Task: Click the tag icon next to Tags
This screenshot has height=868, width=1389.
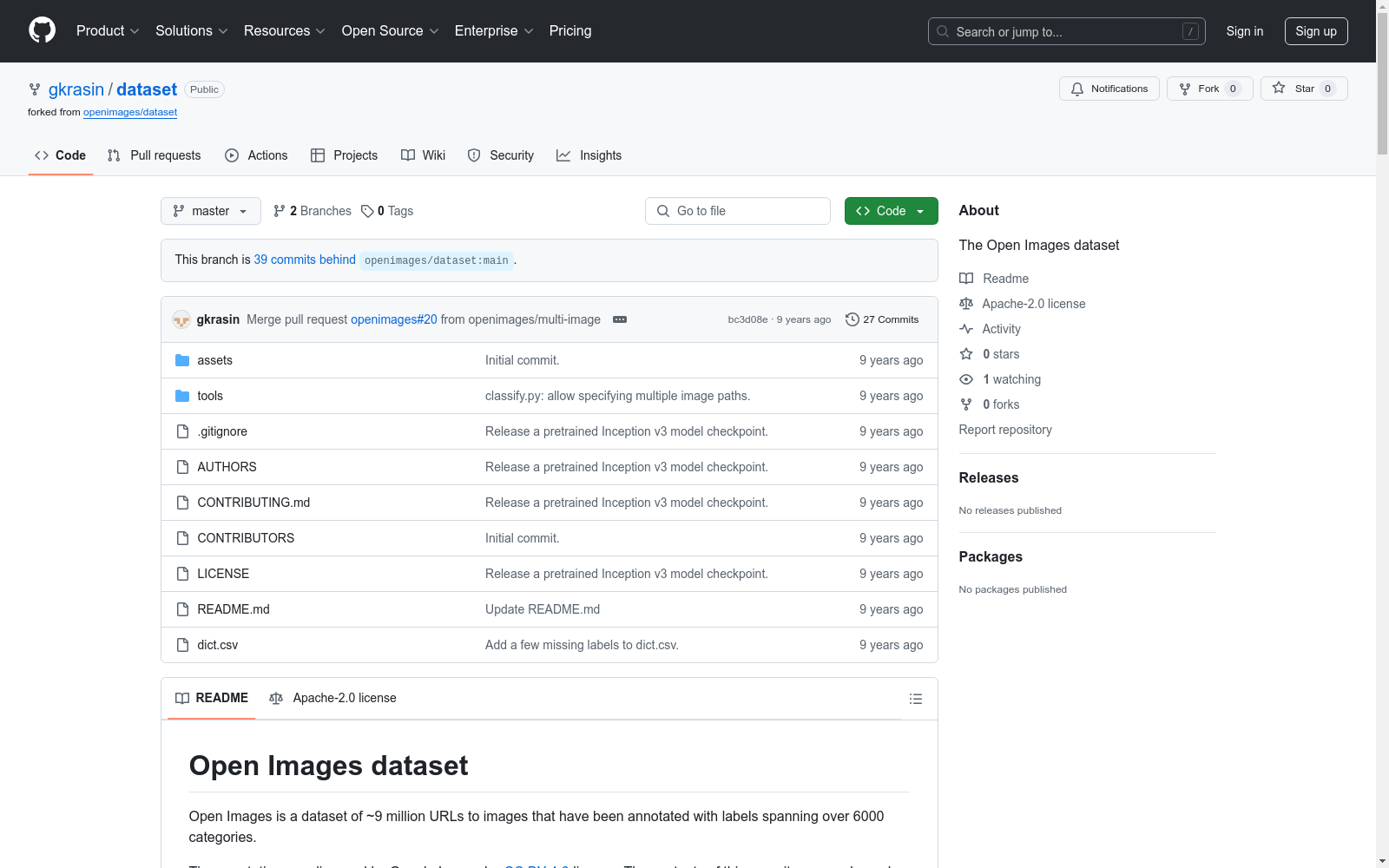Action: pos(367,211)
